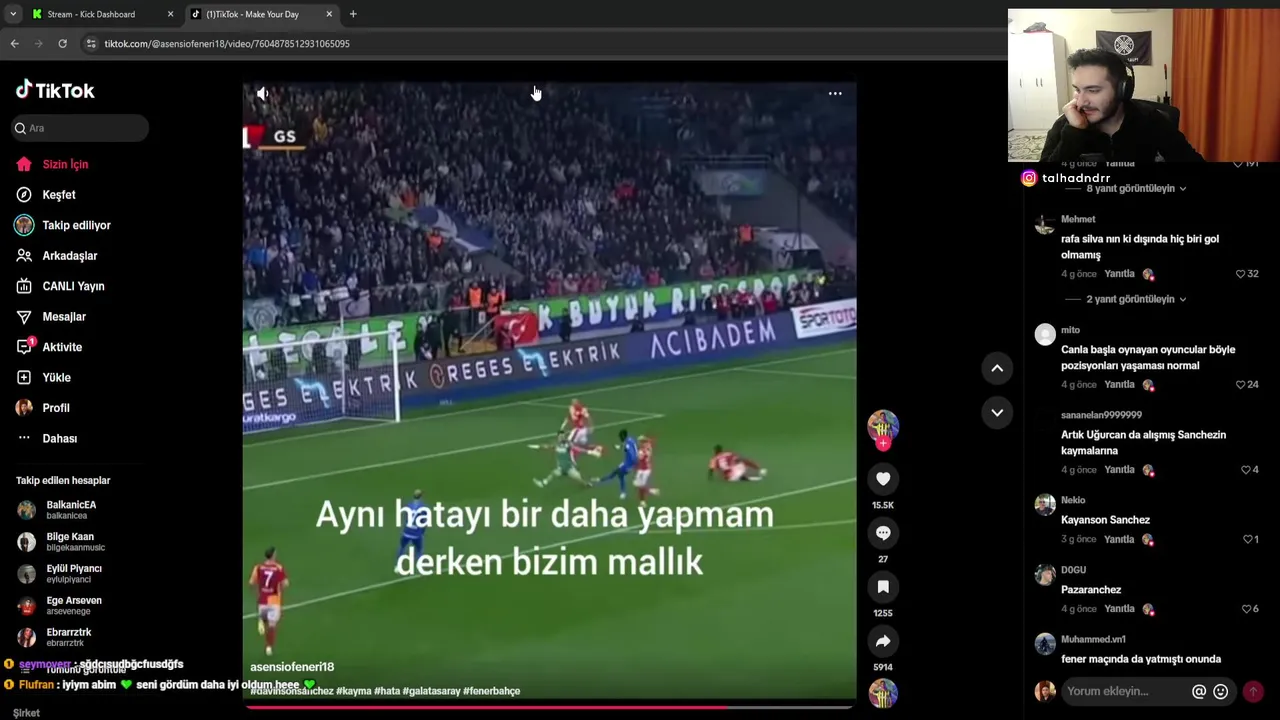Viewport: 1280px width, 720px height.
Task: Open commenter Muhammed.vn1's profile name
Action: [1093, 640]
